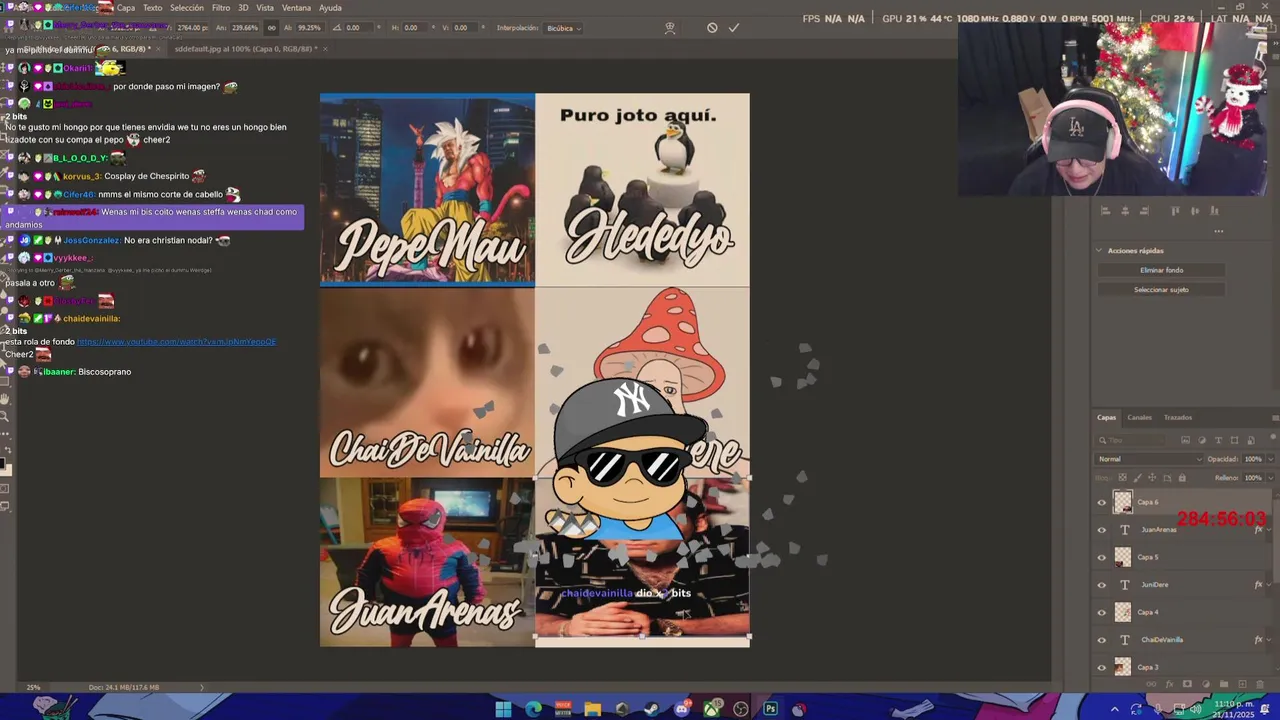Viewport: 1280px width, 720px height.
Task: Open the Ventana menu
Action: click(x=297, y=7)
